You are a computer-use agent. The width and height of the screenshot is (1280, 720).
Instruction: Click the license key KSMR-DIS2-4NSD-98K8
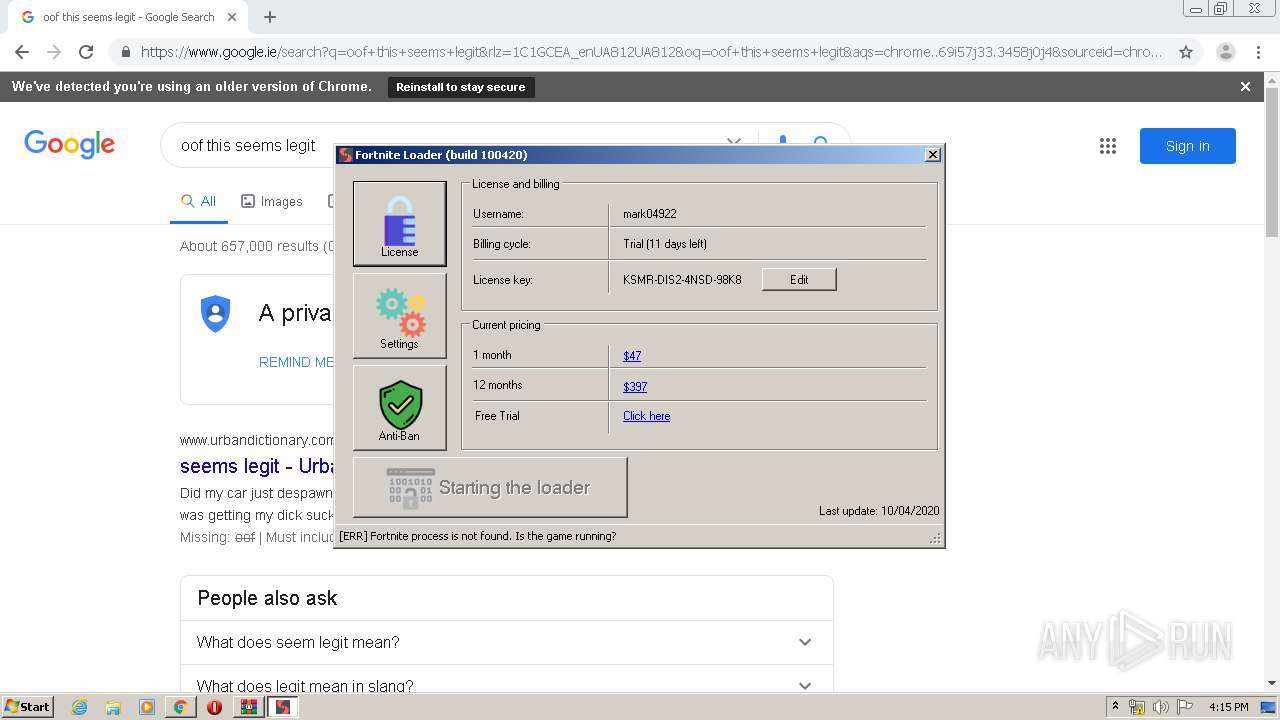click(x=682, y=280)
